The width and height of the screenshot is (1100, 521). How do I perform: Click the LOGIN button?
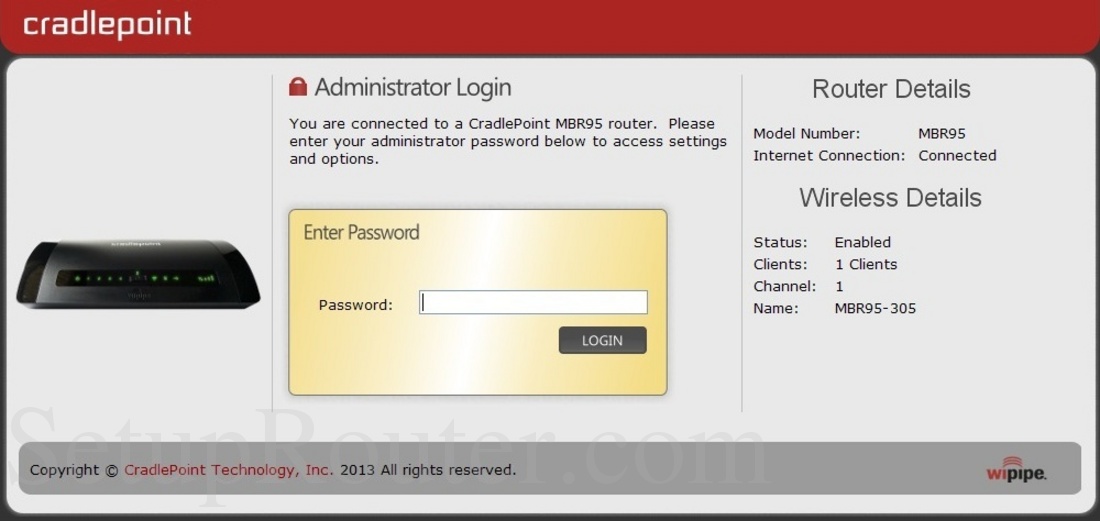tap(603, 340)
